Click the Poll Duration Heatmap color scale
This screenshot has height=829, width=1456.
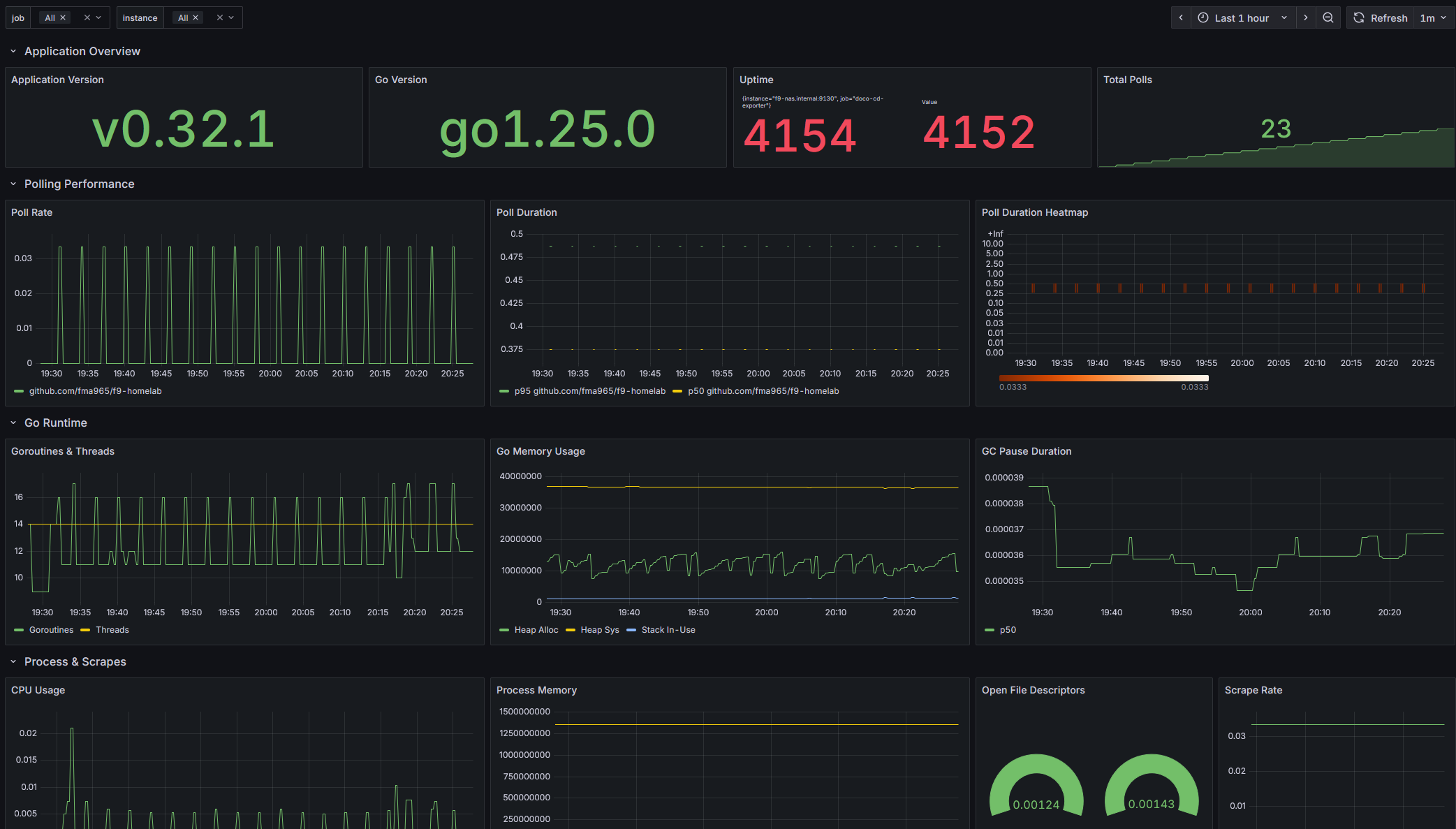pos(1103,379)
